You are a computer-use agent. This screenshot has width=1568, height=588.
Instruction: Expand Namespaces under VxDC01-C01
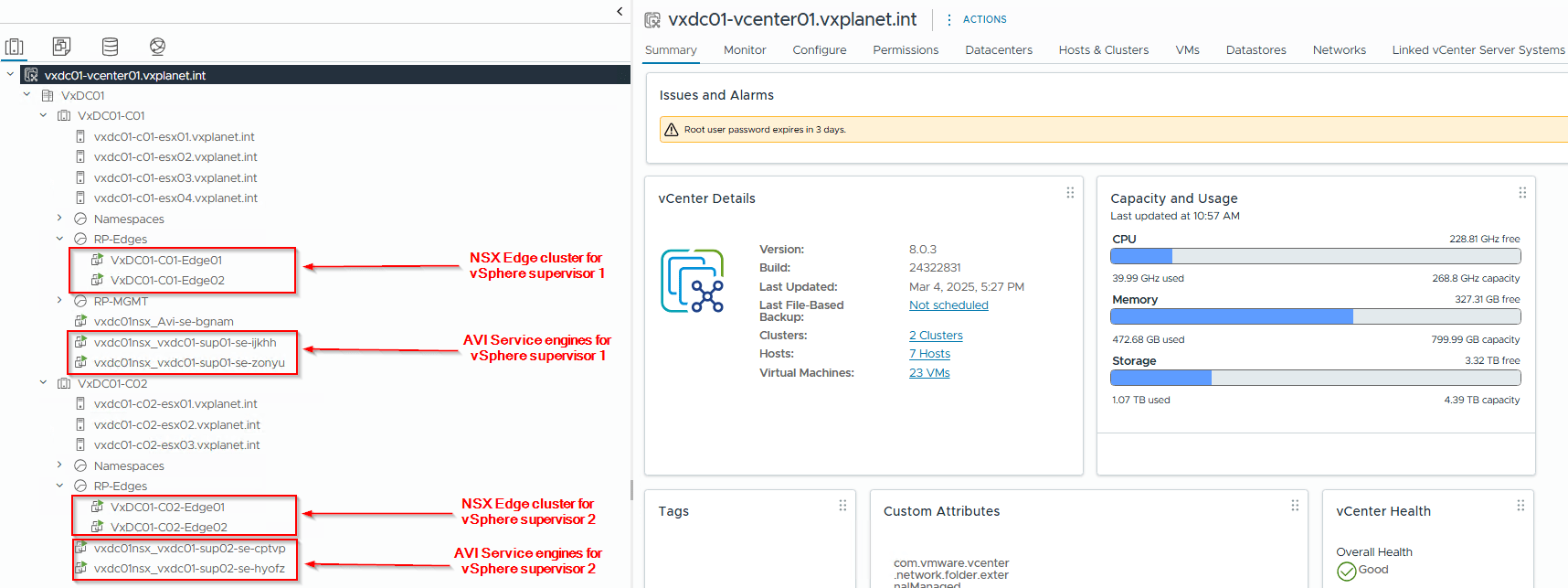59,218
